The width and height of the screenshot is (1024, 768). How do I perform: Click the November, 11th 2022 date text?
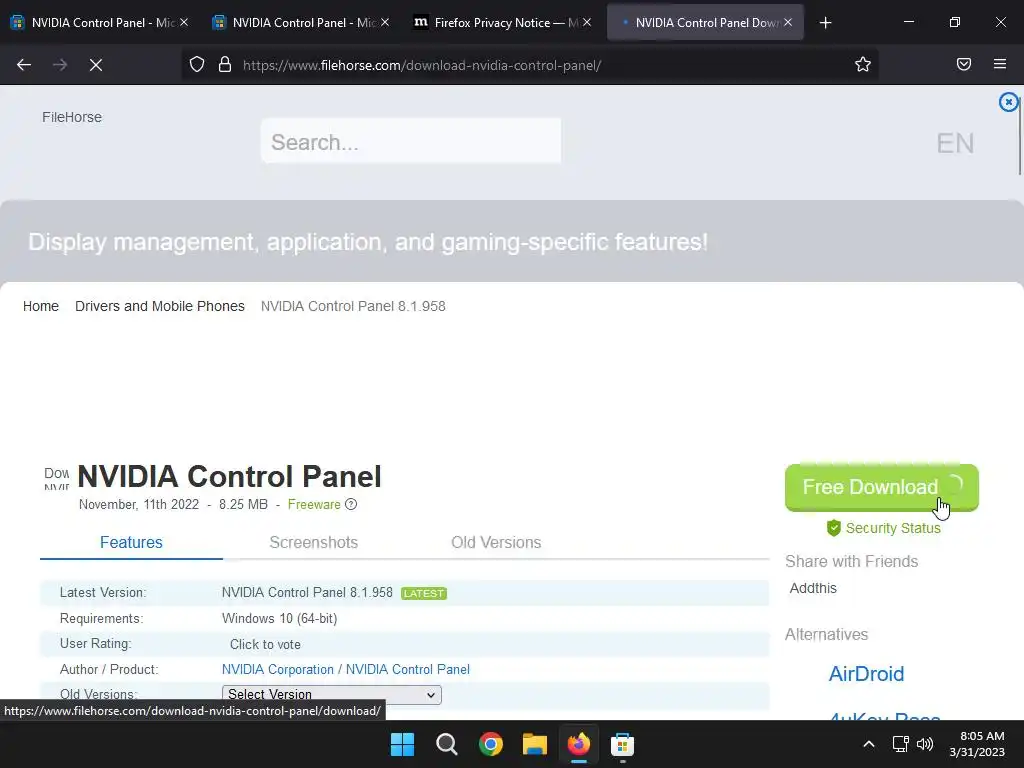[138, 504]
